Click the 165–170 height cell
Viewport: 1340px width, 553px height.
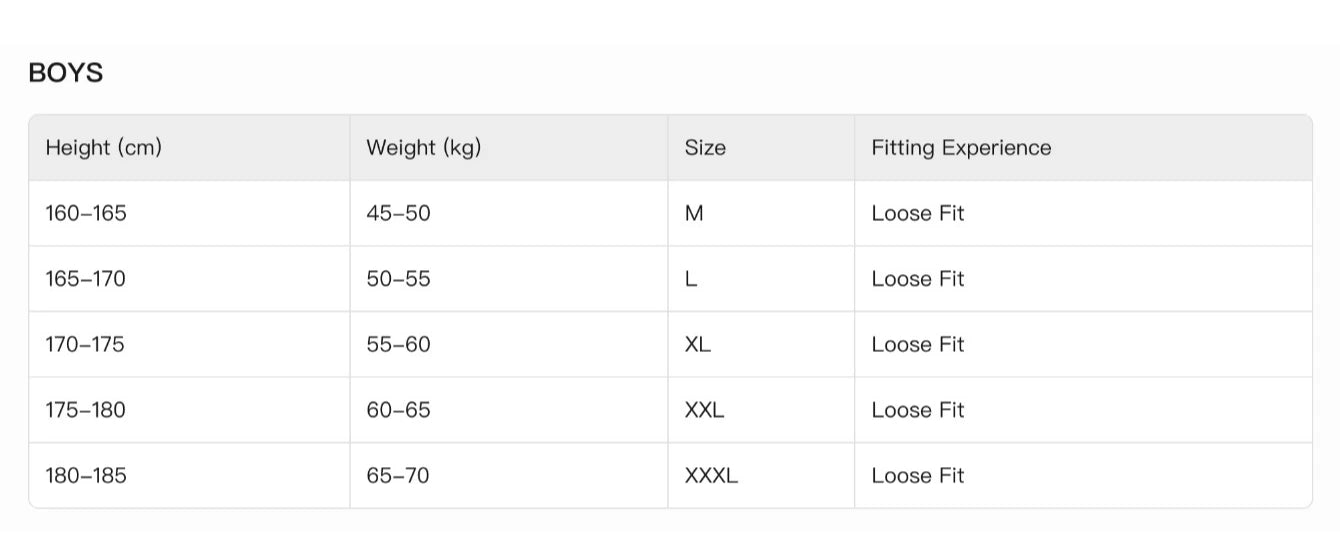[86, 279]
